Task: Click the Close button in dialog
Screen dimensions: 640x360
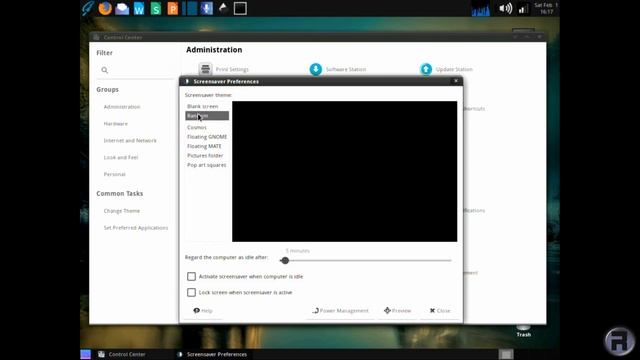Action: point(440,311)
